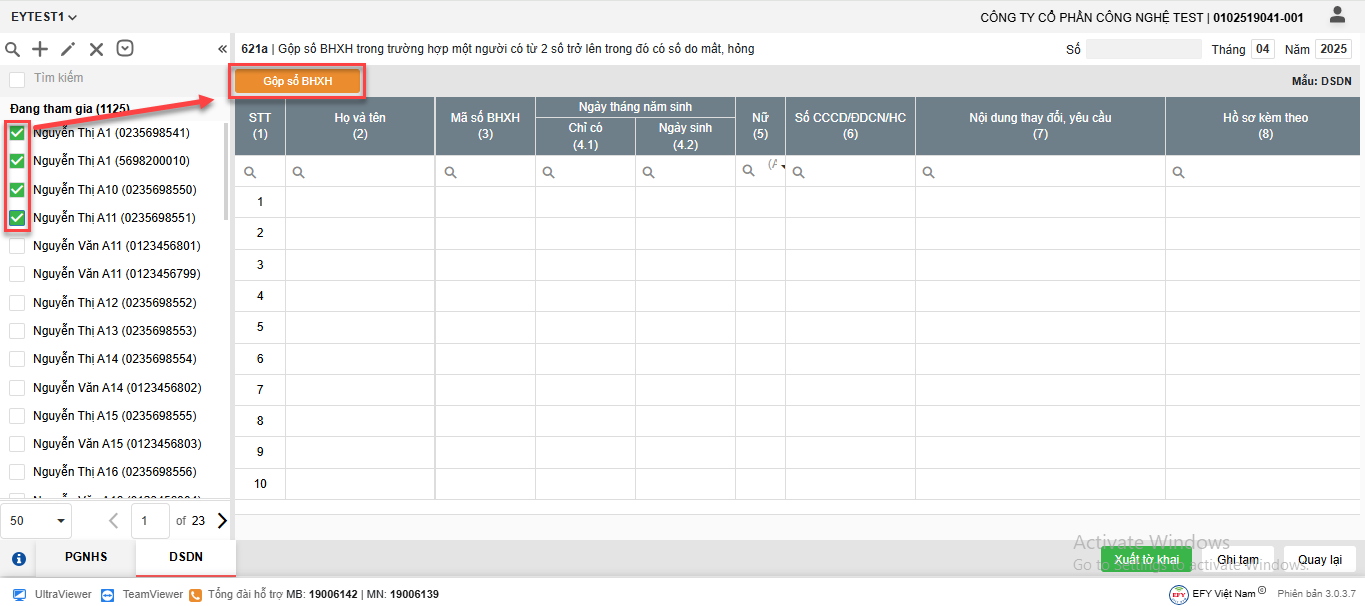This screenshot has height=606, width=1365.
Task: Click the blue info icon at bottom left
Action: (x=18, y=558)
